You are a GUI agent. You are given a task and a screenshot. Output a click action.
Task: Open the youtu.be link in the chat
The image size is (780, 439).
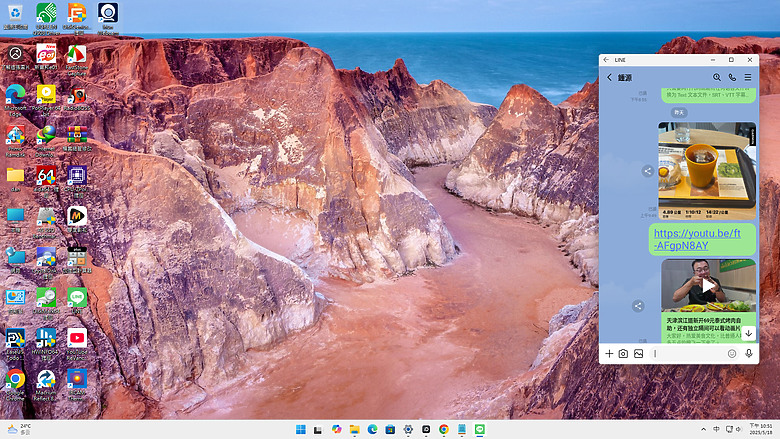click(x=697, y=239)
